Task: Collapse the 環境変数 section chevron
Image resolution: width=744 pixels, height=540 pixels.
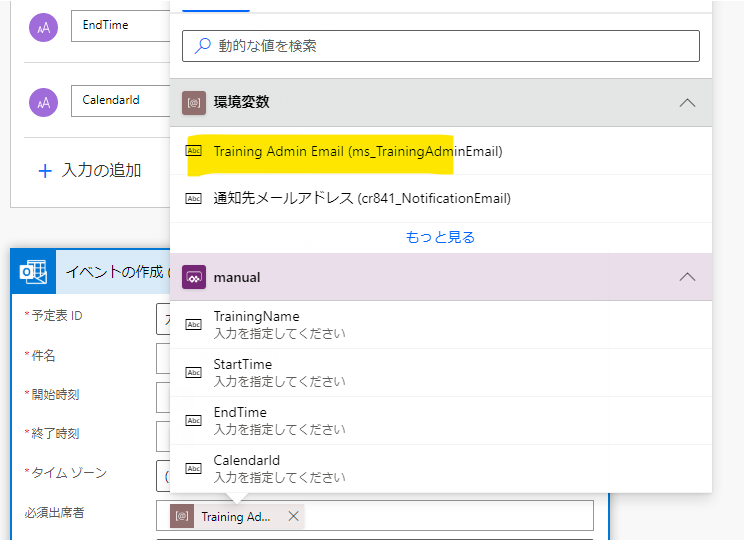Action: tap(687, 102)
